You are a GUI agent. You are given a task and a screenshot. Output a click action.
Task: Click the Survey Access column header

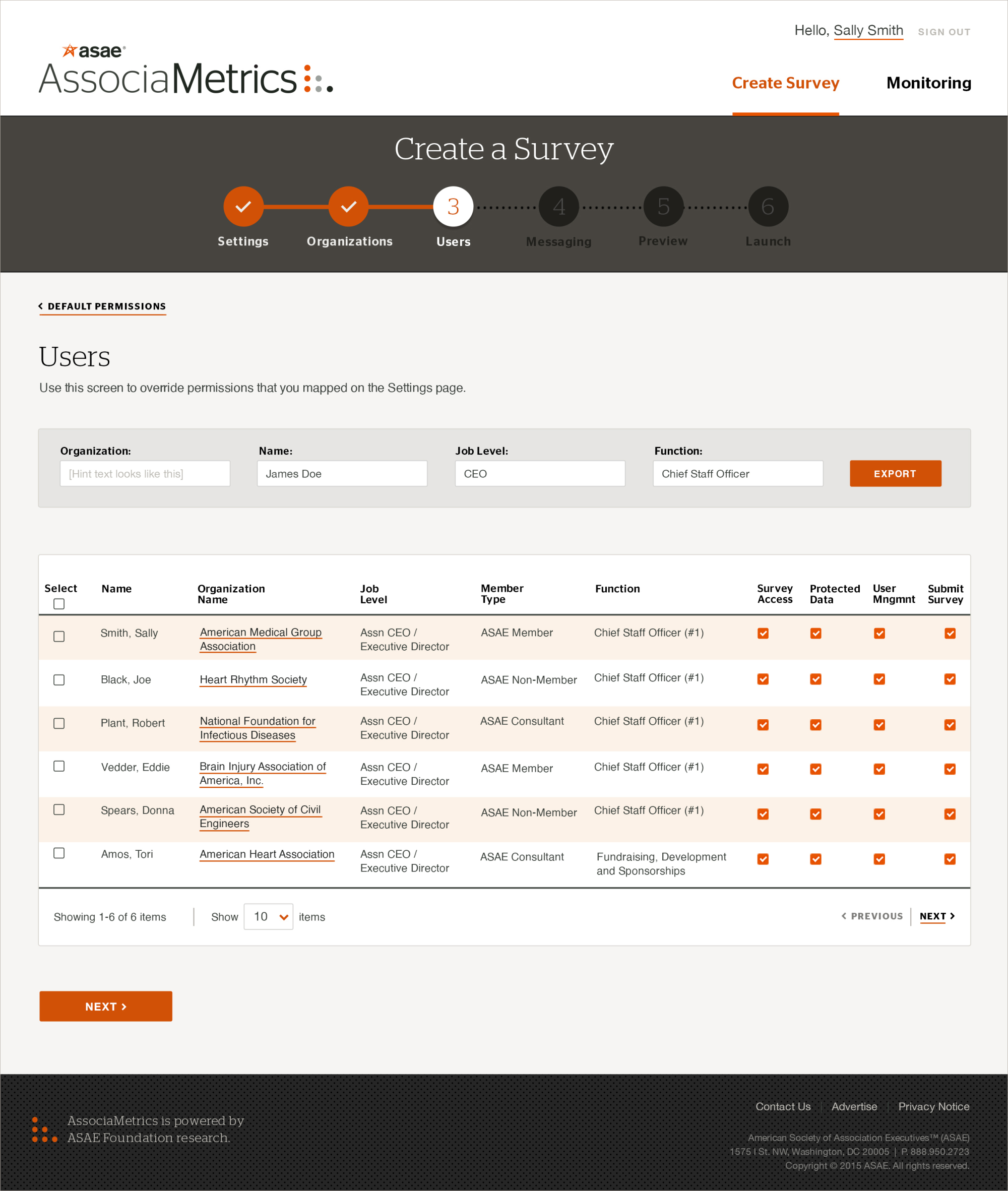[775, 594]
